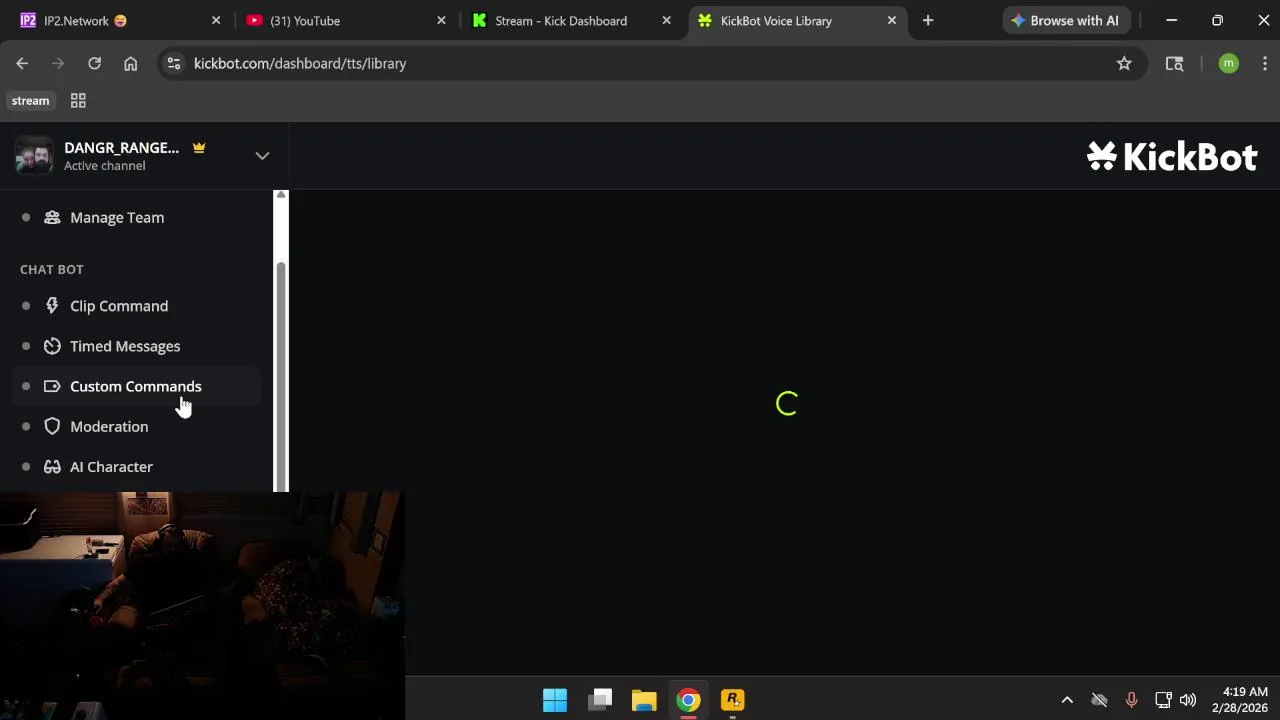Viewport: 1280px width, 720px height.
Task: Click the crown badge beside the channel name
Action: click(199, 148)
